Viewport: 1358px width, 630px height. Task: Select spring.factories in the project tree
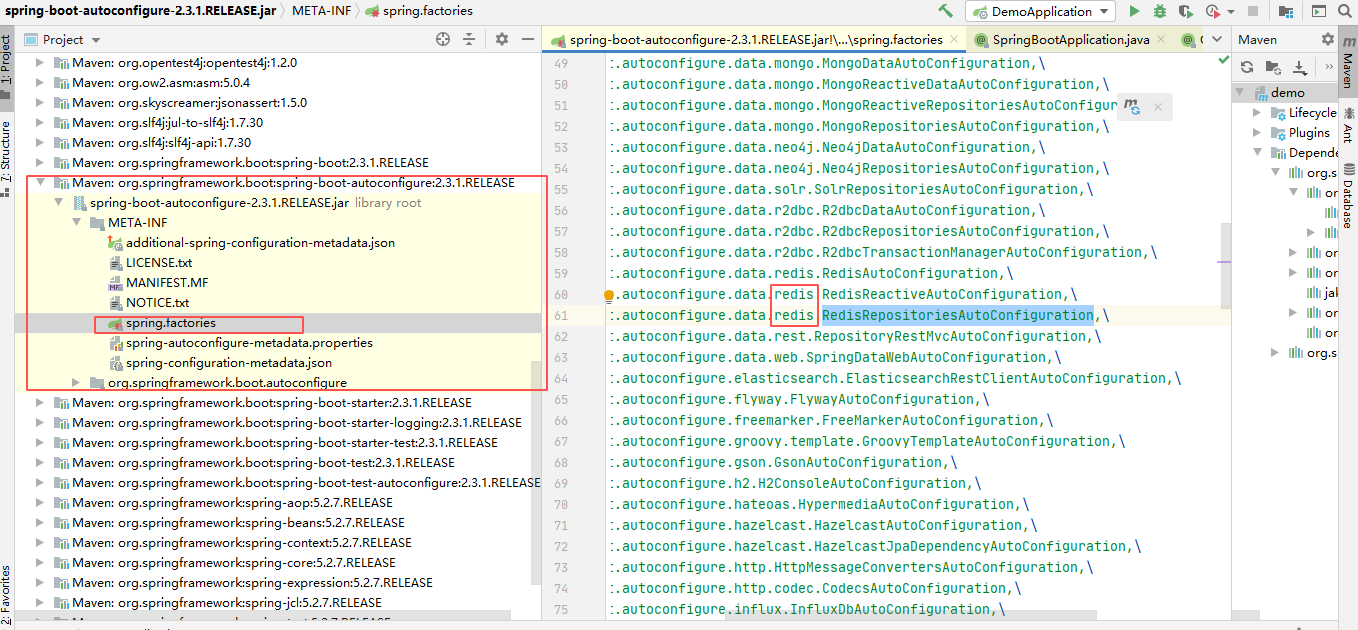click(171, 323)
